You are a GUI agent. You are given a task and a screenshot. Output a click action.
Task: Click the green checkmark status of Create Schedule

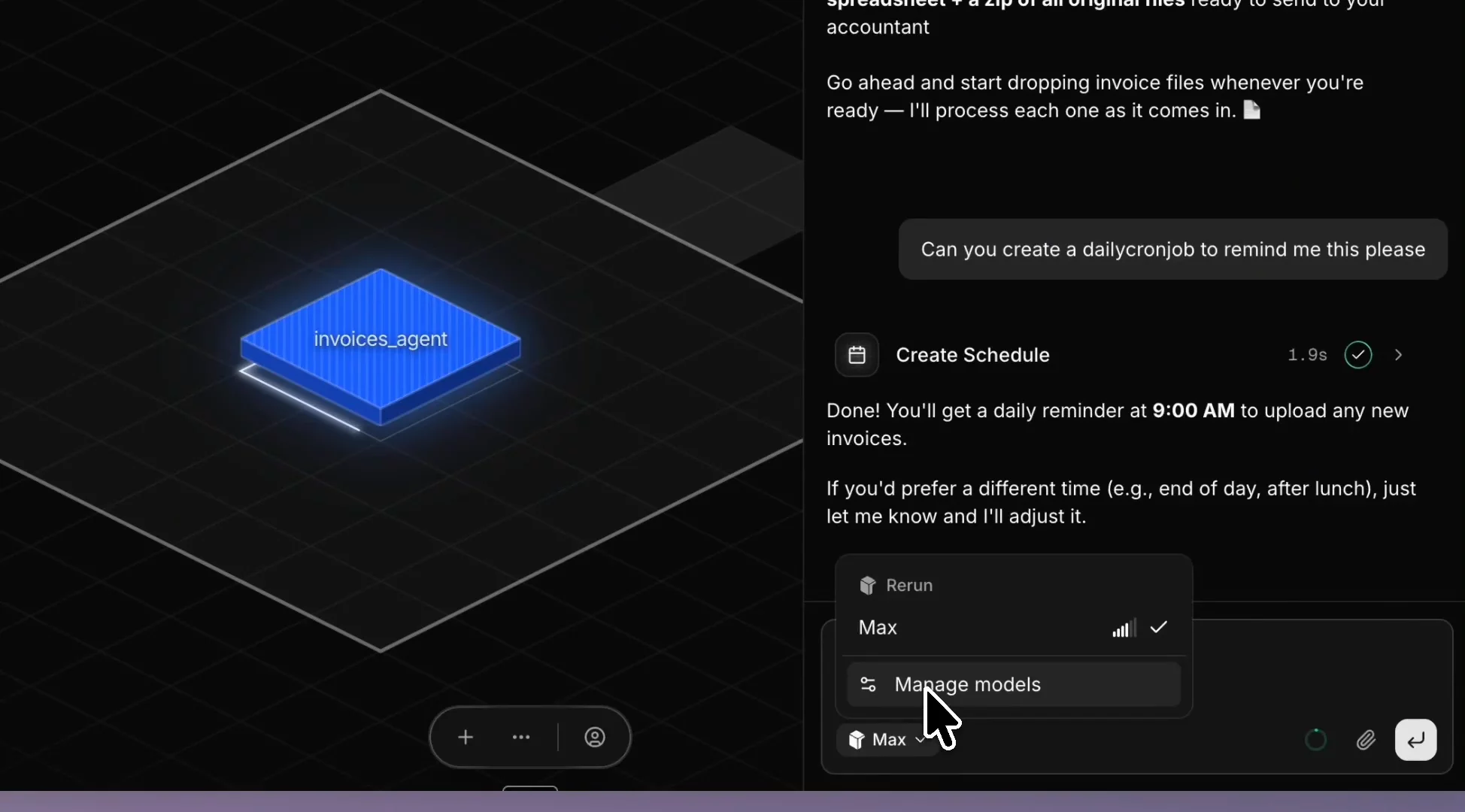[1358, 355]
